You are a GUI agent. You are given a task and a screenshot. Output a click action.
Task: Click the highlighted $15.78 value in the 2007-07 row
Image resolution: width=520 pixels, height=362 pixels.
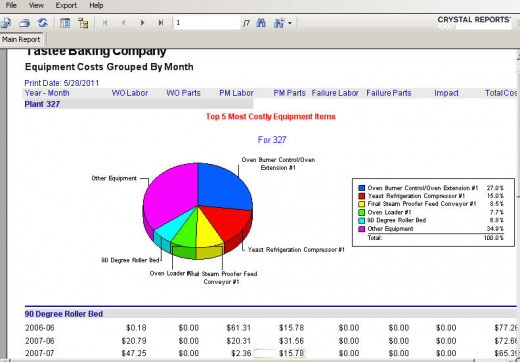click(x=292, y=353)
